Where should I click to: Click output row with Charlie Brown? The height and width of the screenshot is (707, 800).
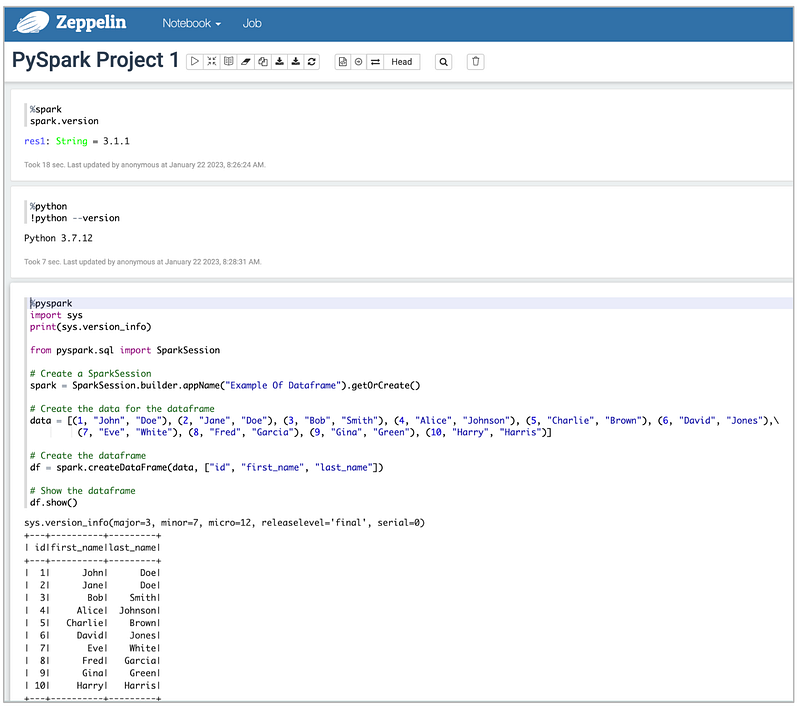(92, 623)
